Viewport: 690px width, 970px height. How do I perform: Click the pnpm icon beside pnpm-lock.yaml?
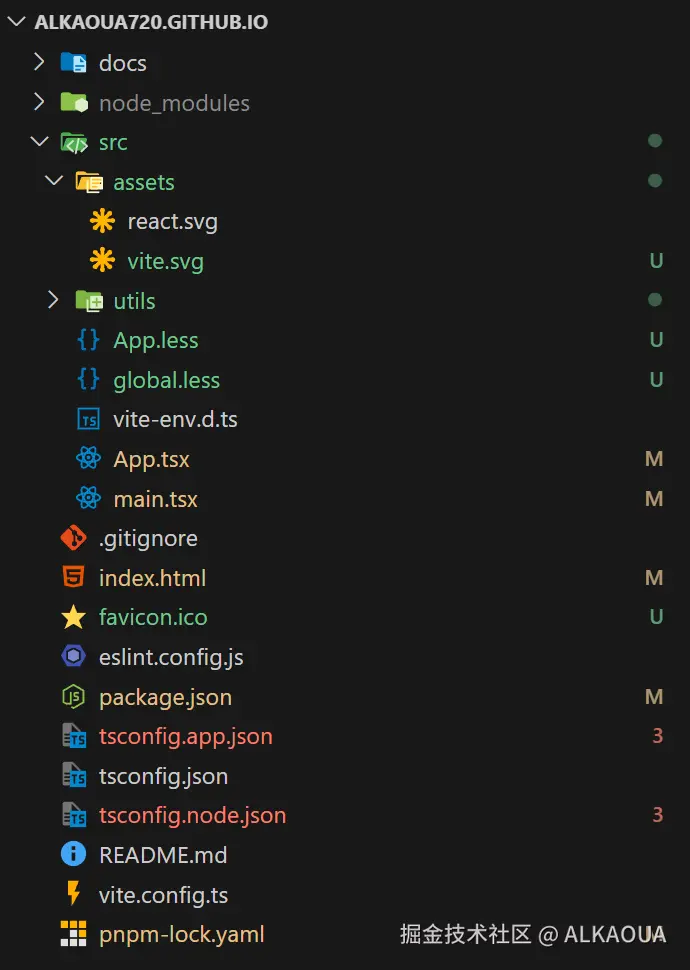click(x=73, y=934)
